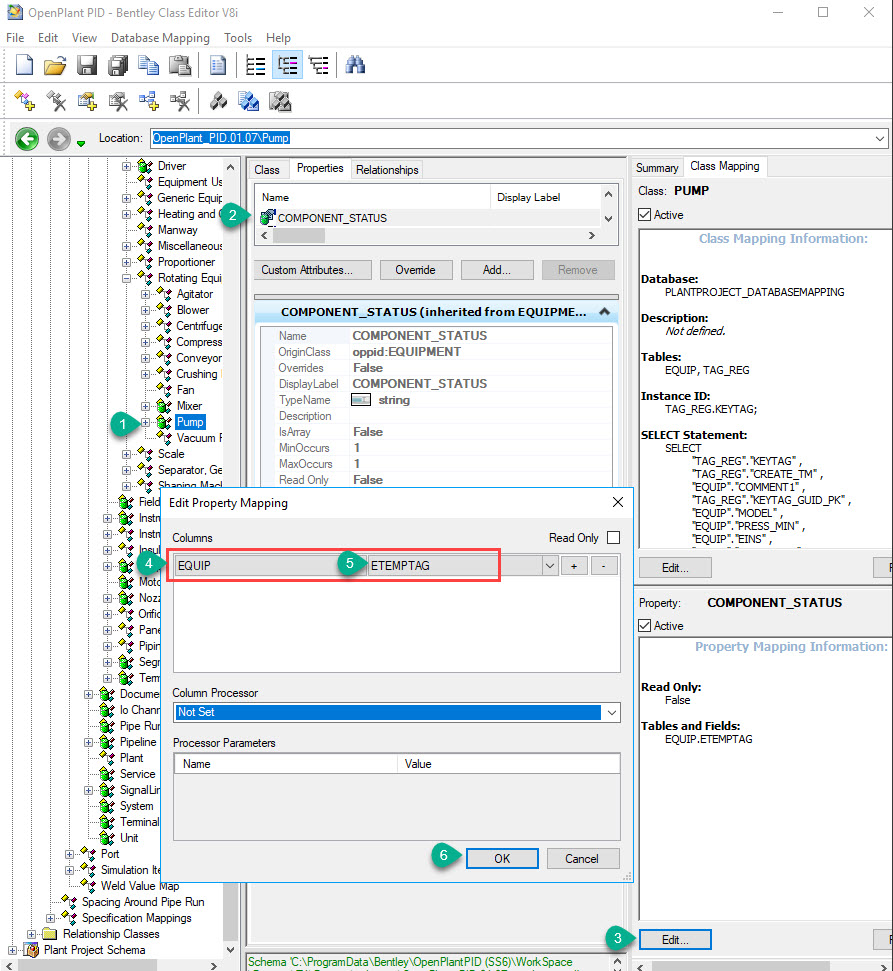
Task: Click the flat list view icon with blue line
Action: click(255, 65)
